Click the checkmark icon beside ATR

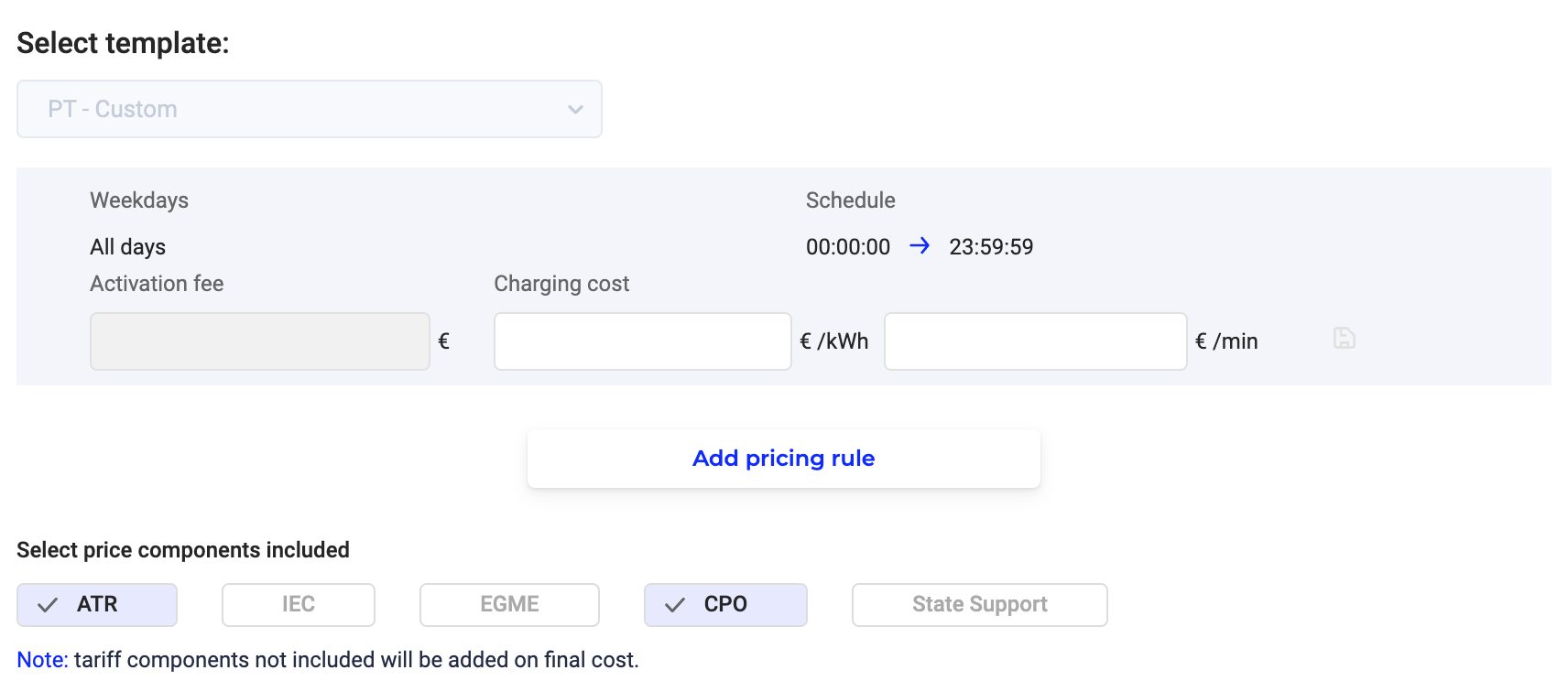pos(48,605)
